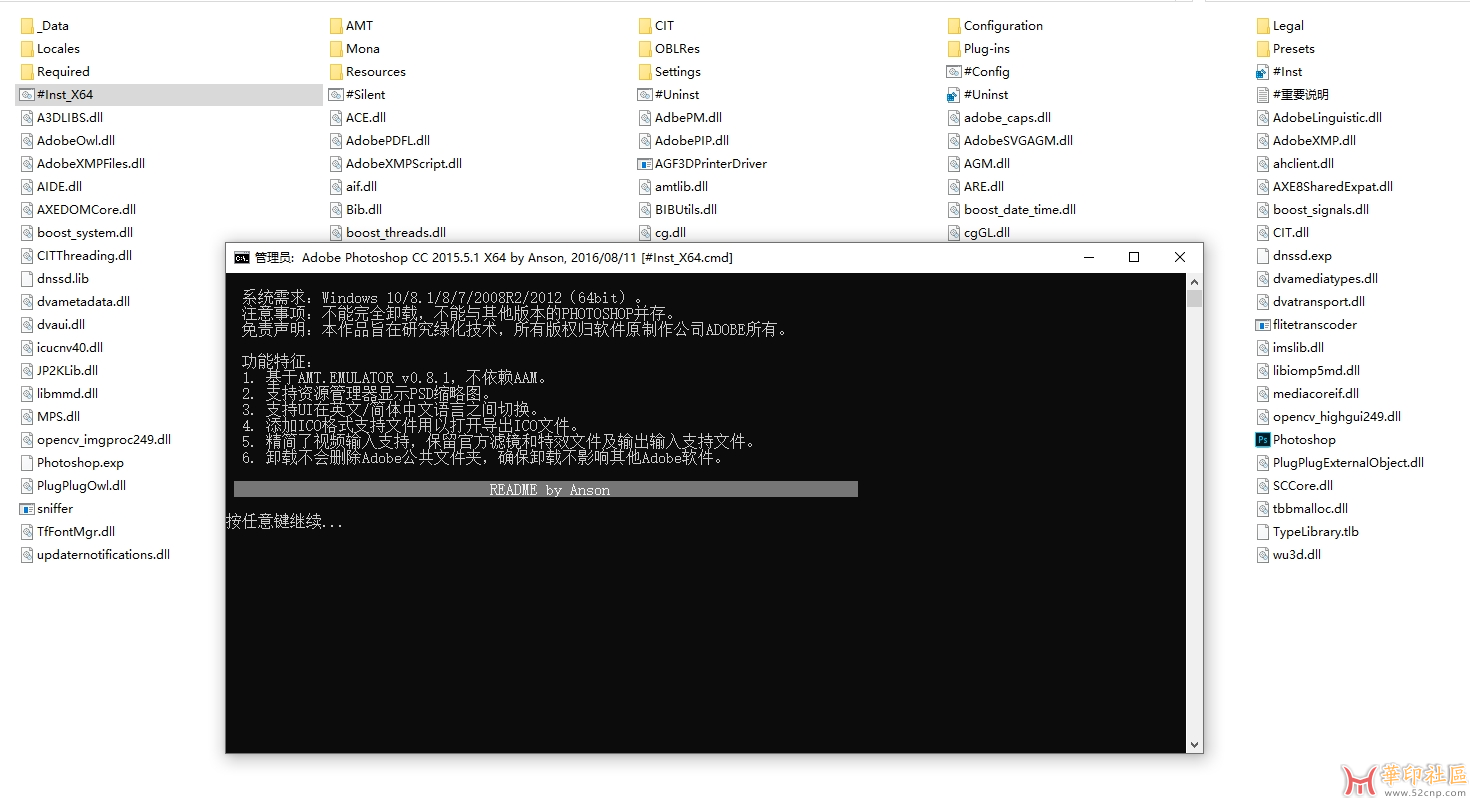Click ACE.dll file
The image size is (1470, 800).
(x=357, y=118)
